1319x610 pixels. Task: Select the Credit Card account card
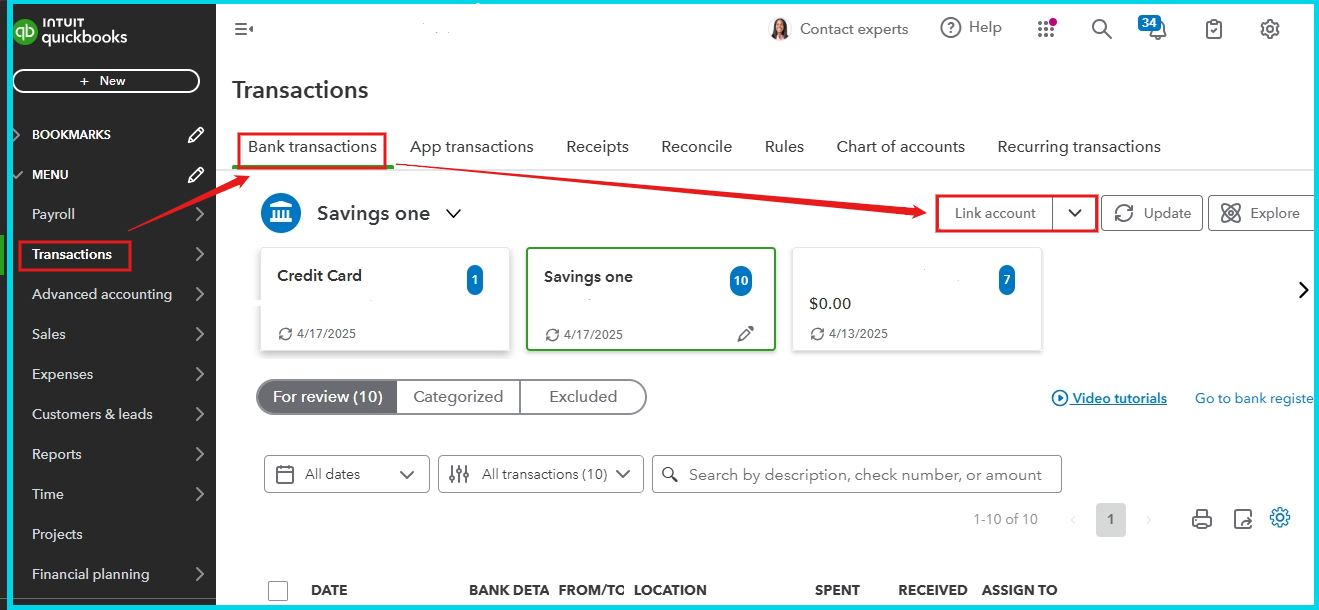tap(385, 300)
